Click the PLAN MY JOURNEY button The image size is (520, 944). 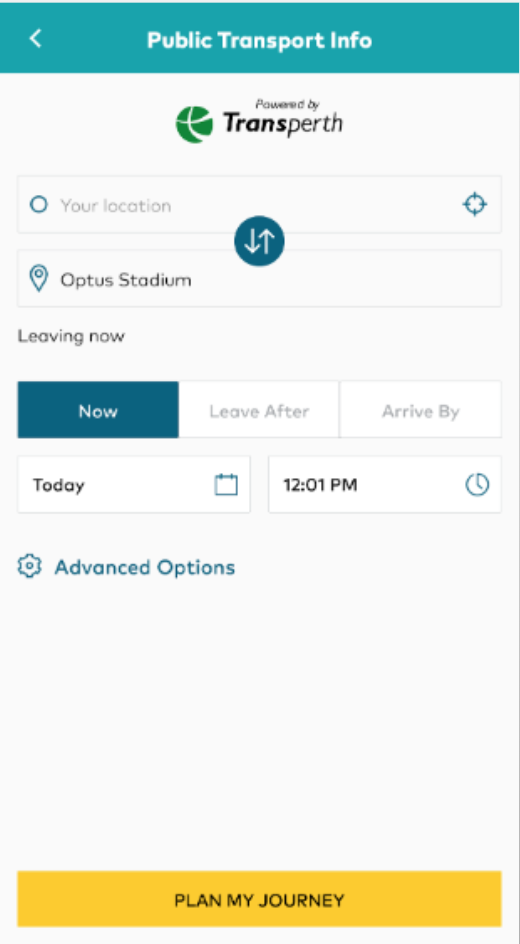tap(259, 899)
